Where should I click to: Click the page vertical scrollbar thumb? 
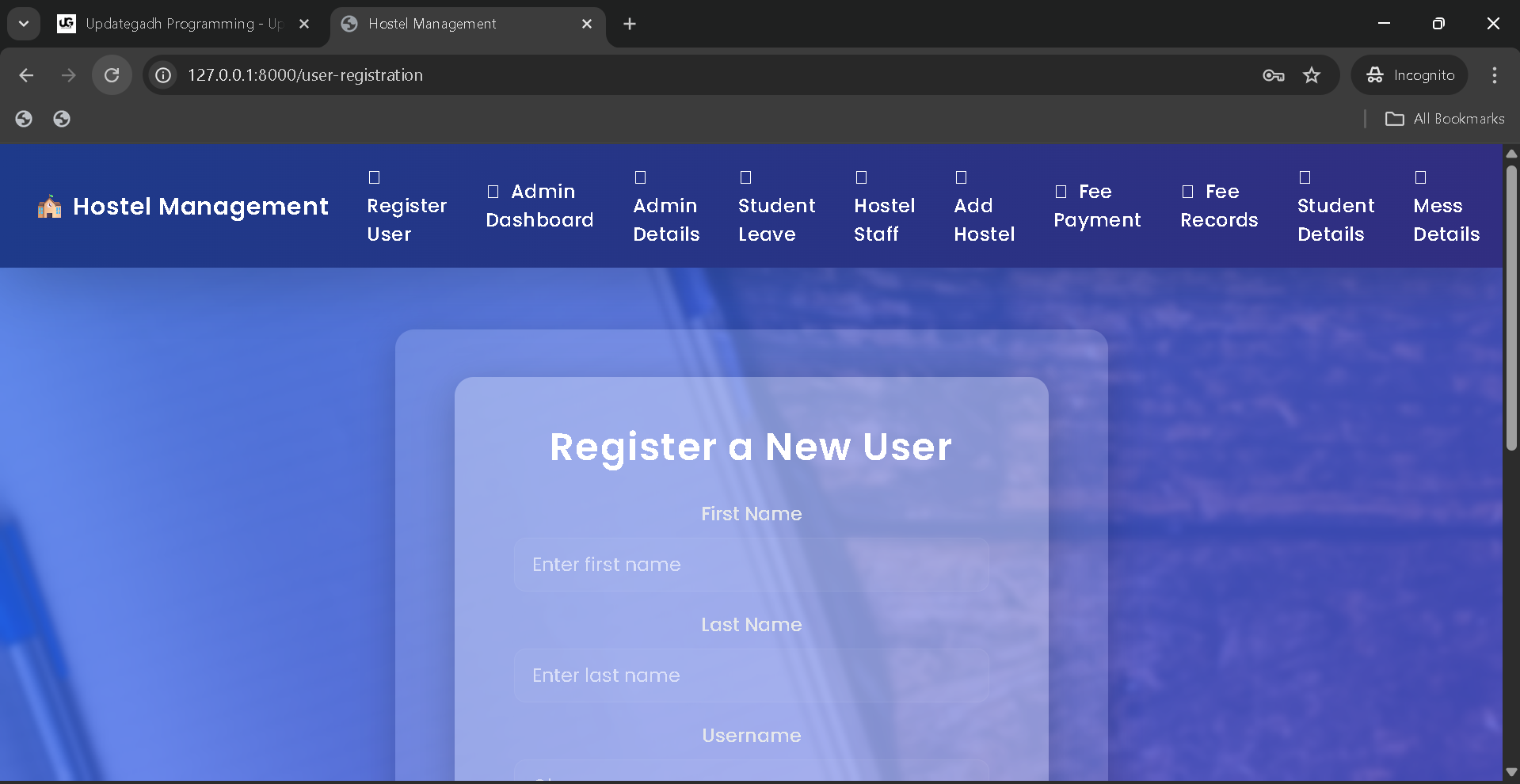pyautogui.click(x=1511, y=309)
